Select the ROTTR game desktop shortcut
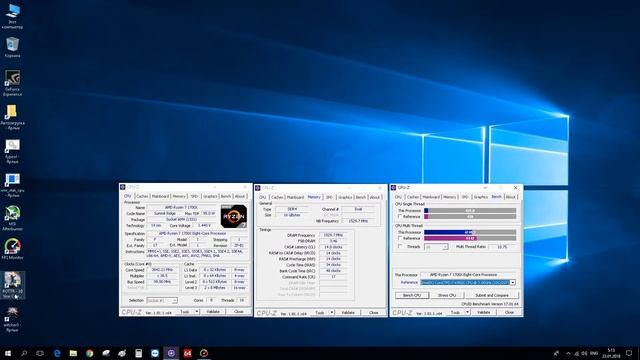640x360 pixels. pos(12,285)
